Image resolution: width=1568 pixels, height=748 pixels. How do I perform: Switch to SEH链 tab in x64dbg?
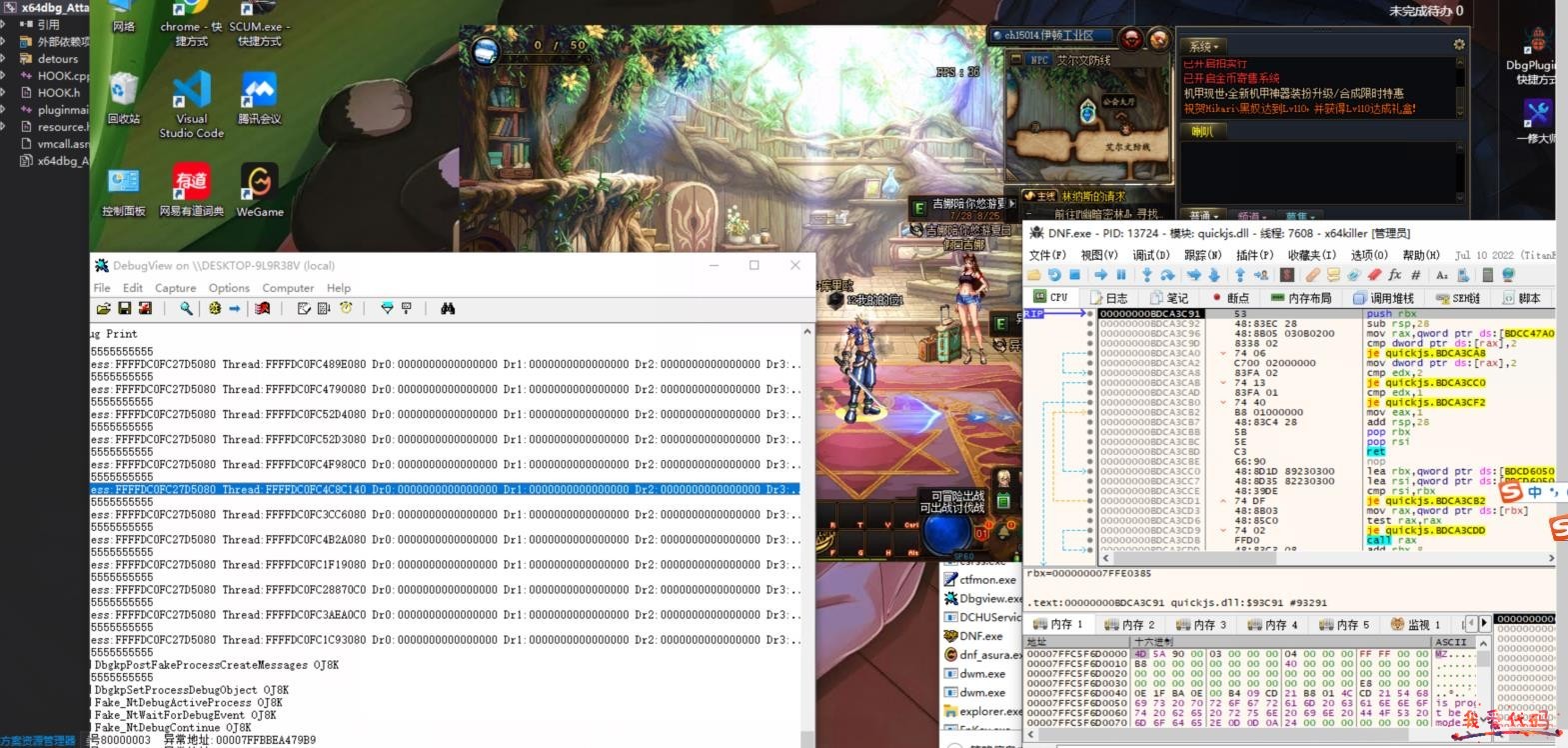point(1457,298)
